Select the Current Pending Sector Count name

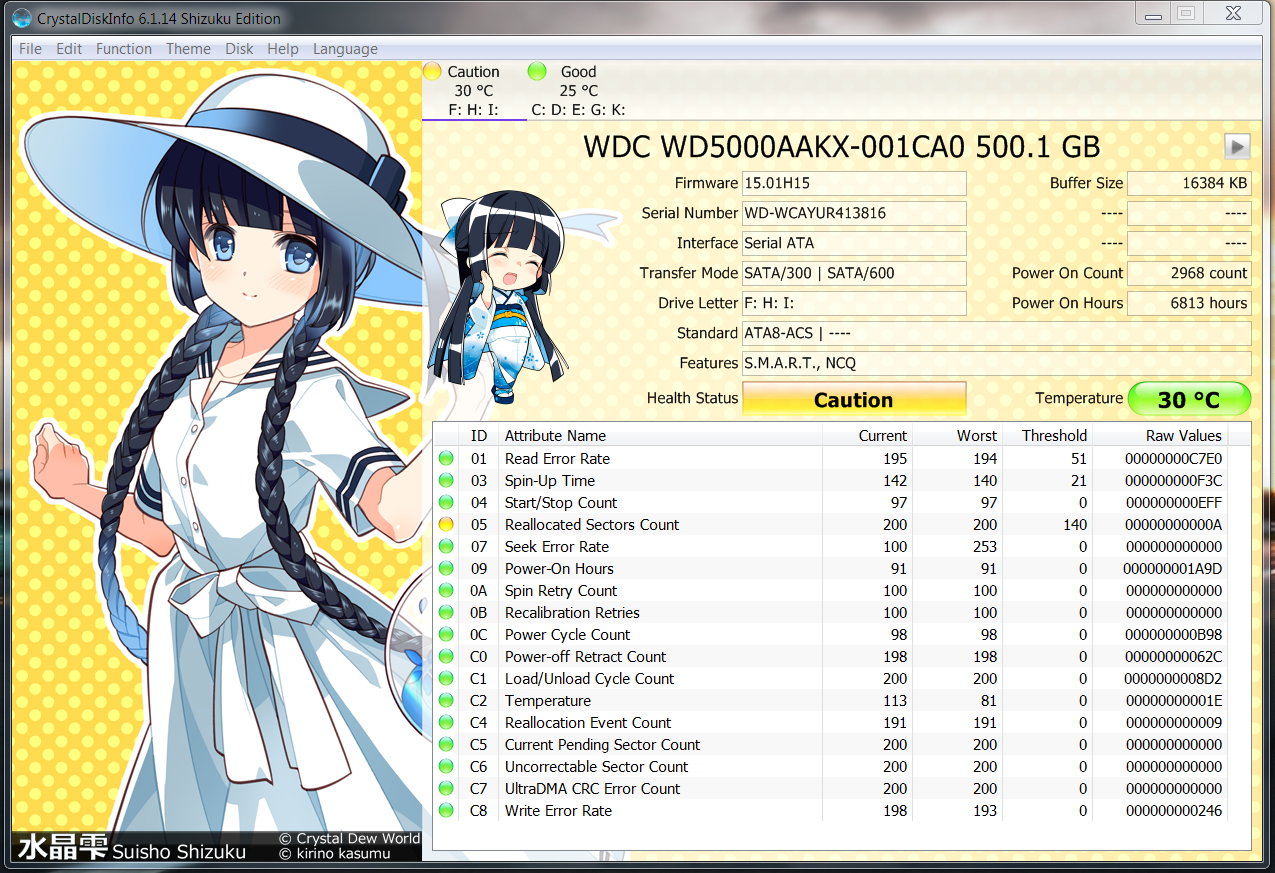point(602,745)
